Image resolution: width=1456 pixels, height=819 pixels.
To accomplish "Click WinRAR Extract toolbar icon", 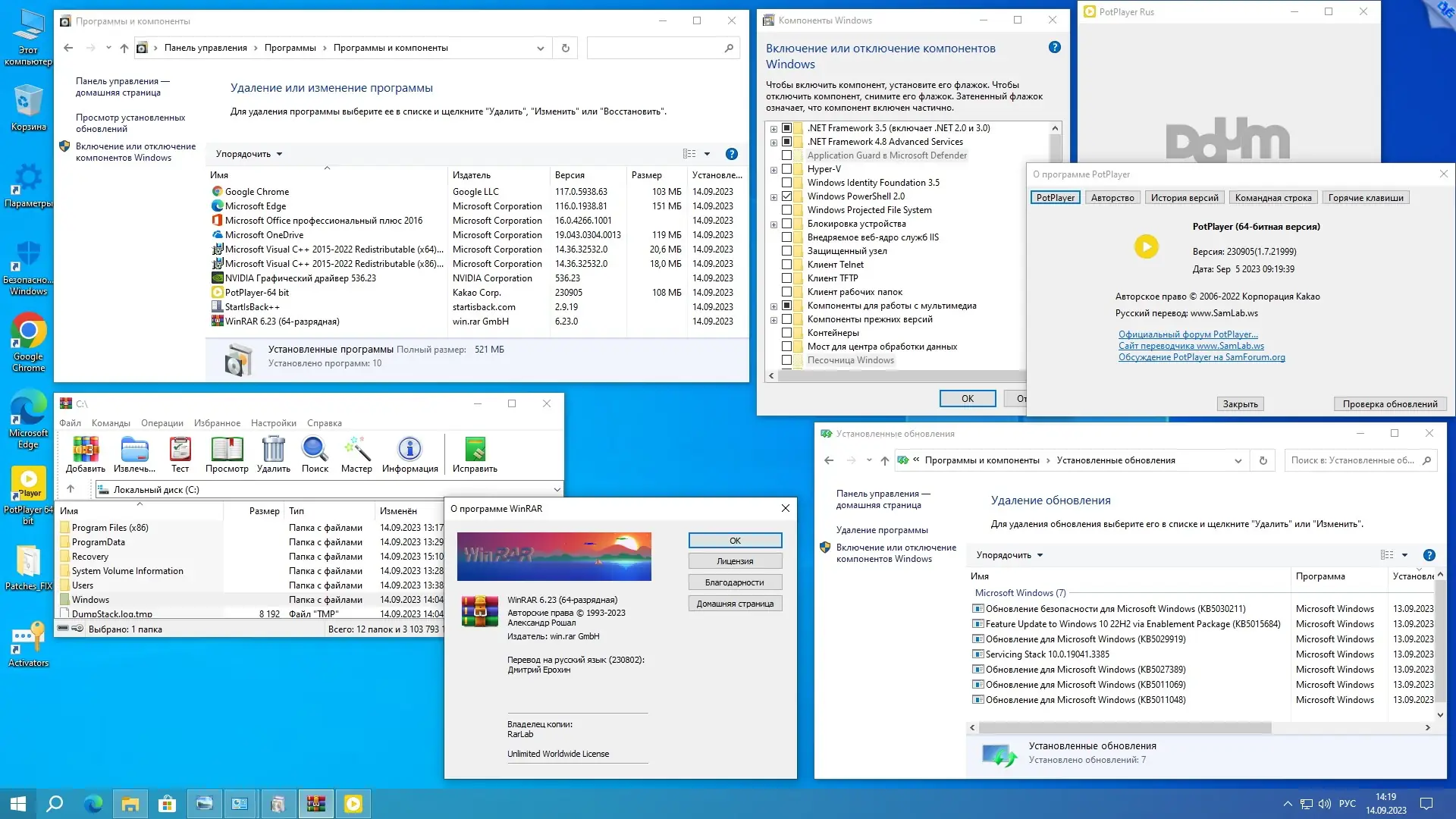I will click(134, 454).
